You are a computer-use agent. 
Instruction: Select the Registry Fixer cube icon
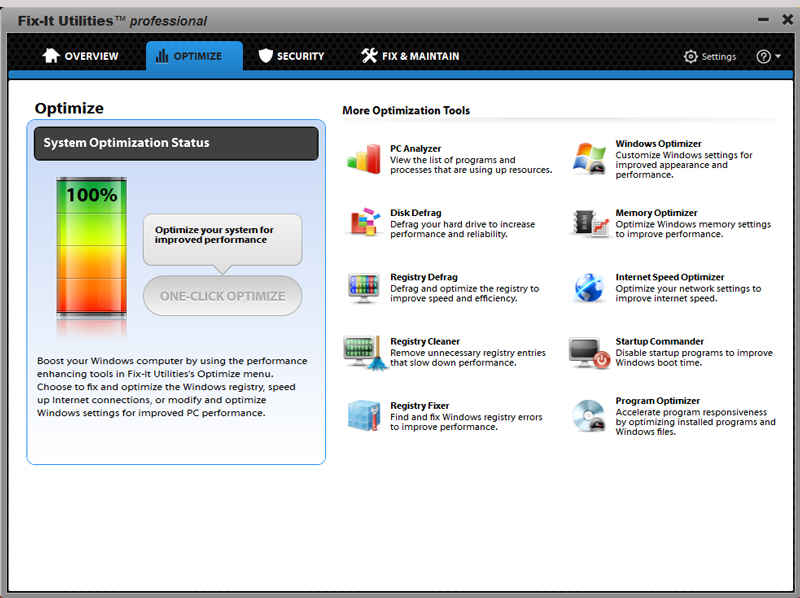pos(363,416)
